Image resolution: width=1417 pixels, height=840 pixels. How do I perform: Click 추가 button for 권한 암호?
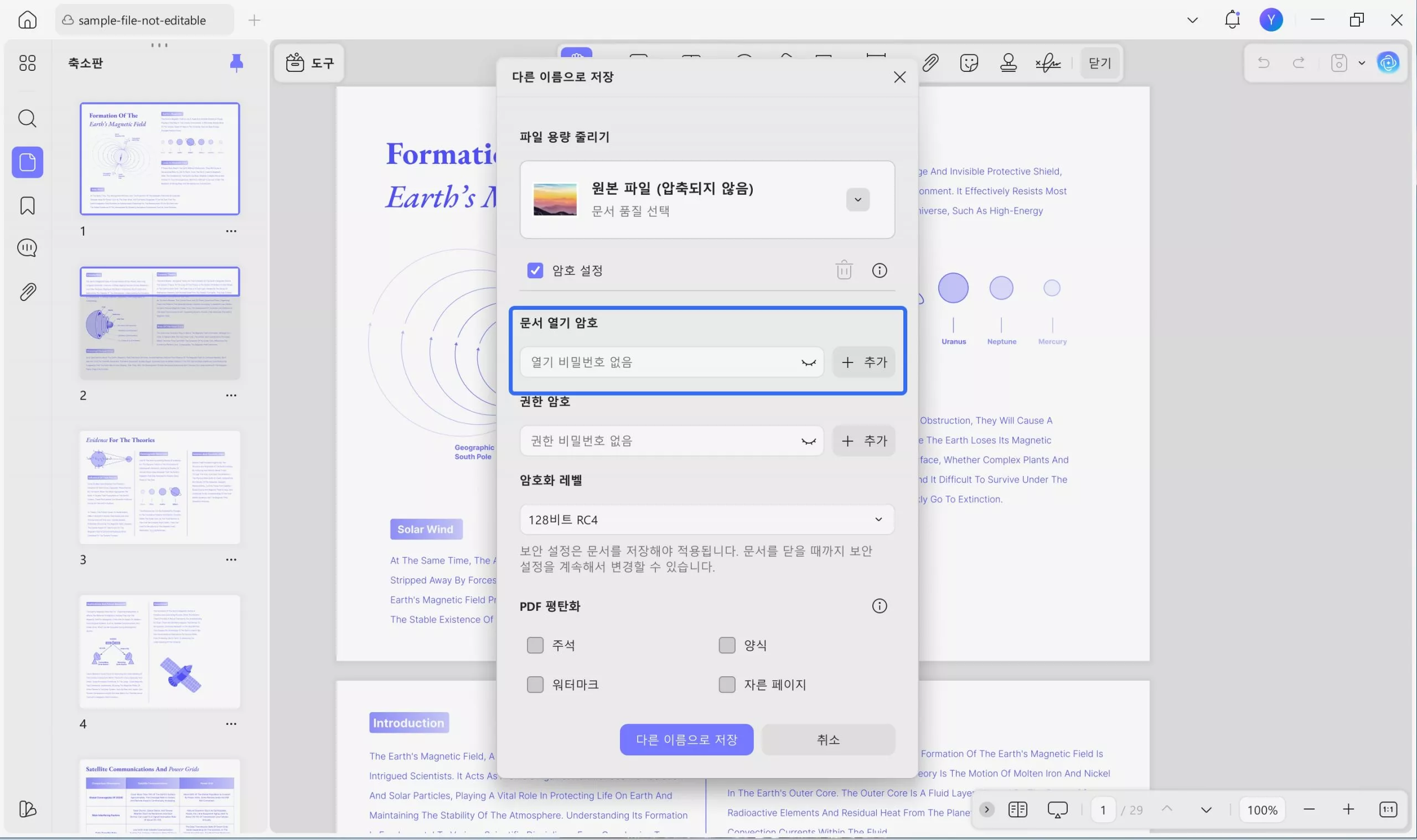point(863,441)
